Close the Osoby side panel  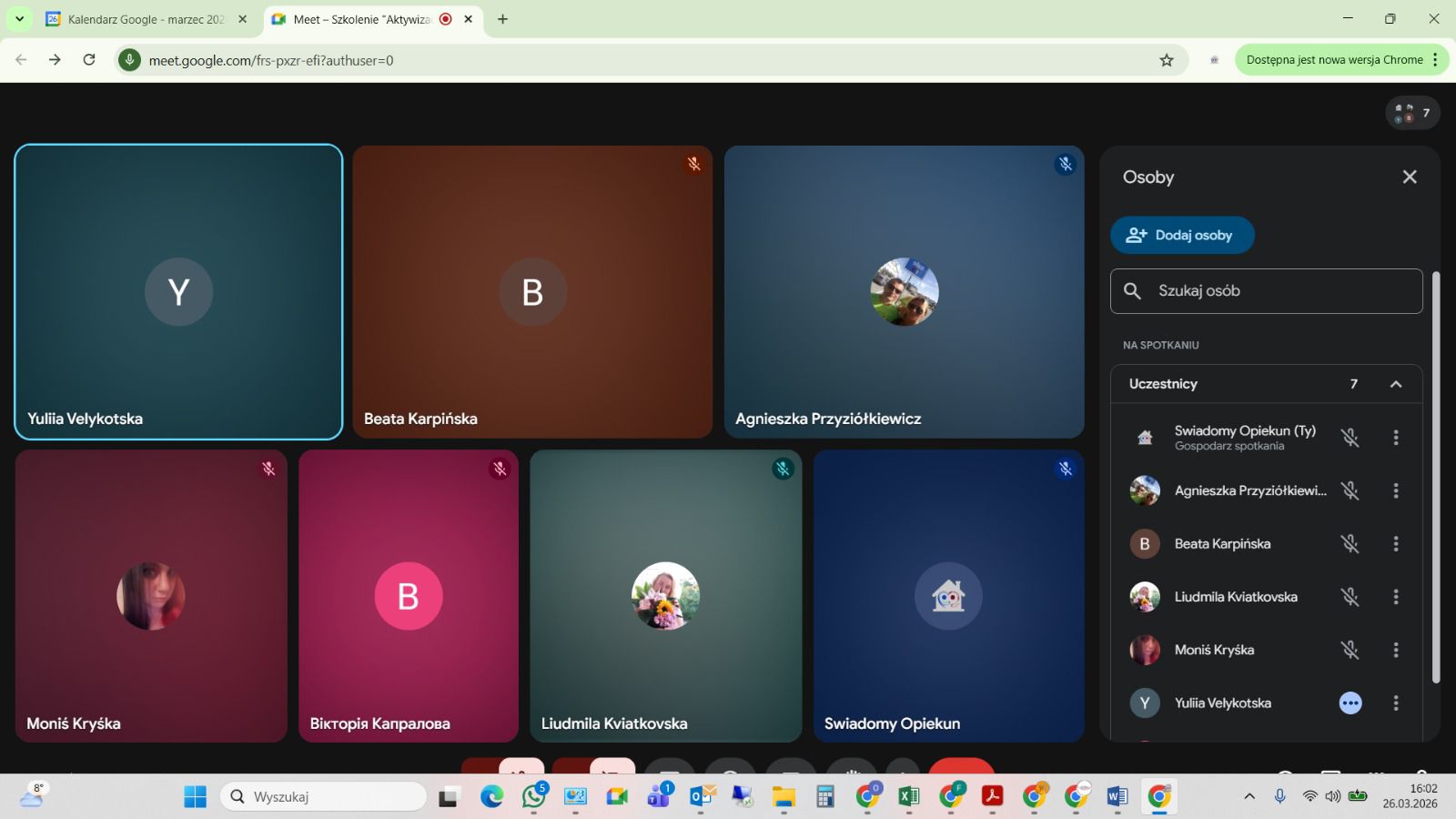[x=1409, y=177]
